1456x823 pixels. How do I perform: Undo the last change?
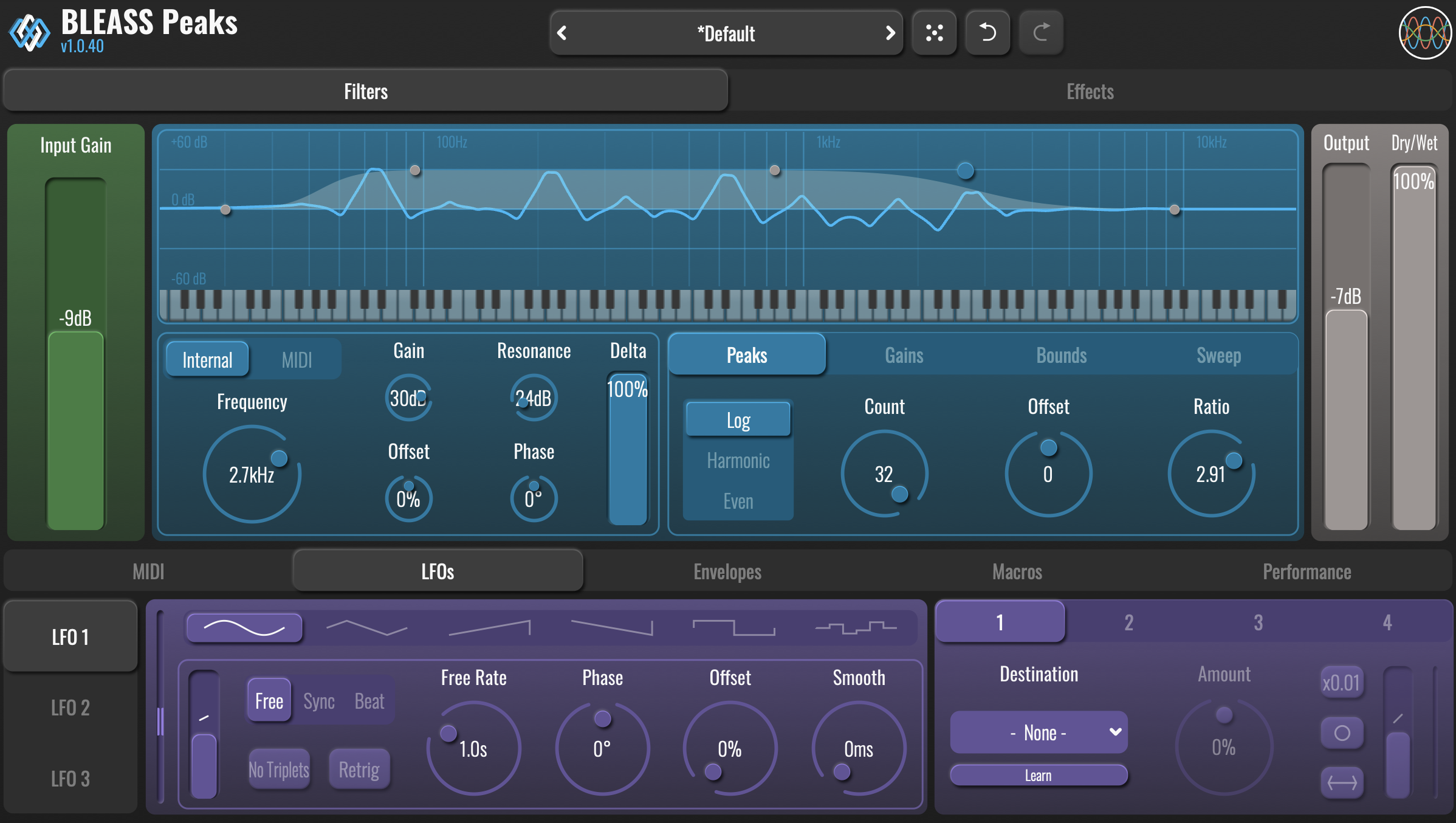988,33
